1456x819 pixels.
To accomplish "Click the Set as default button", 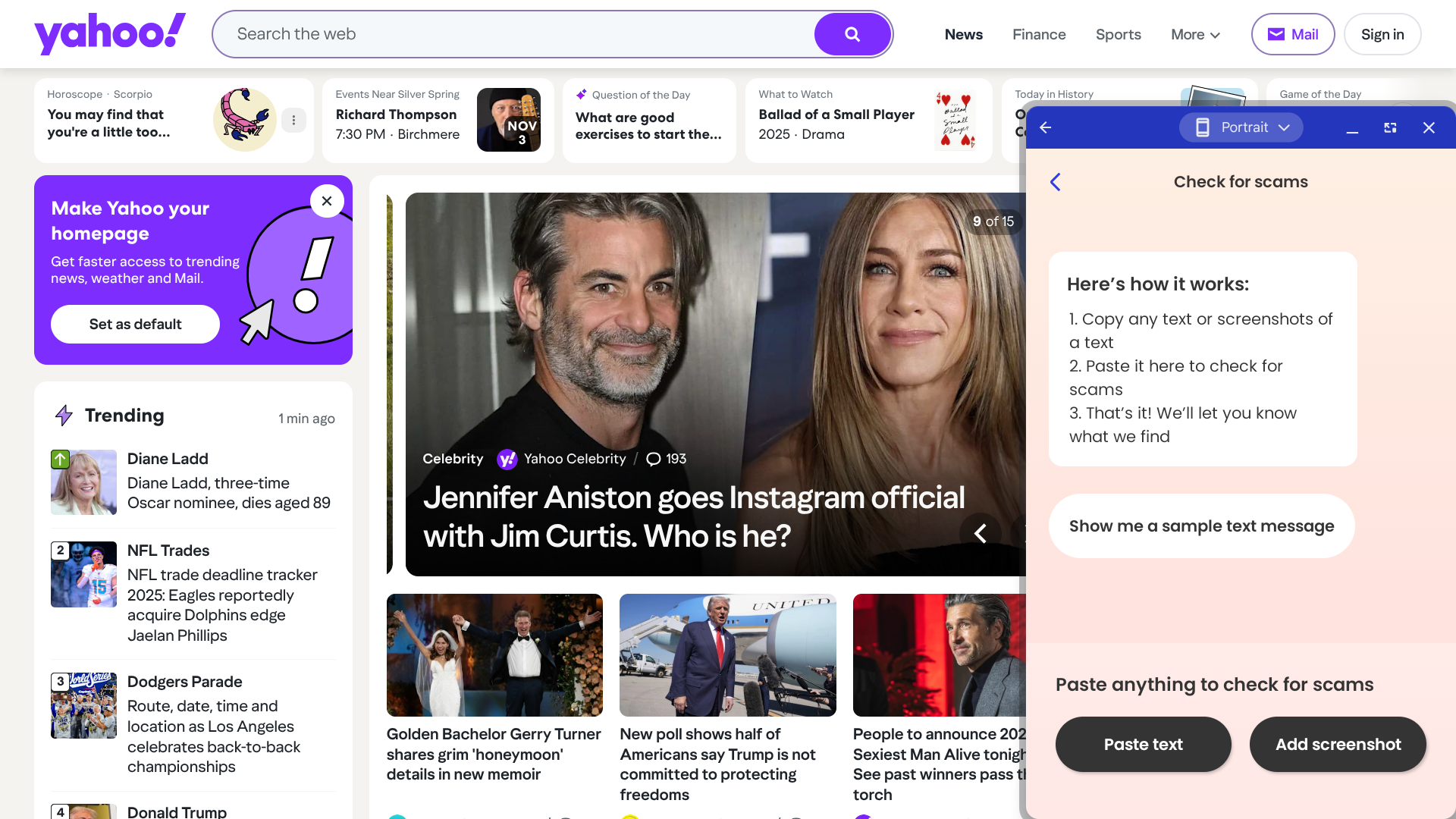I will (135, 324).
